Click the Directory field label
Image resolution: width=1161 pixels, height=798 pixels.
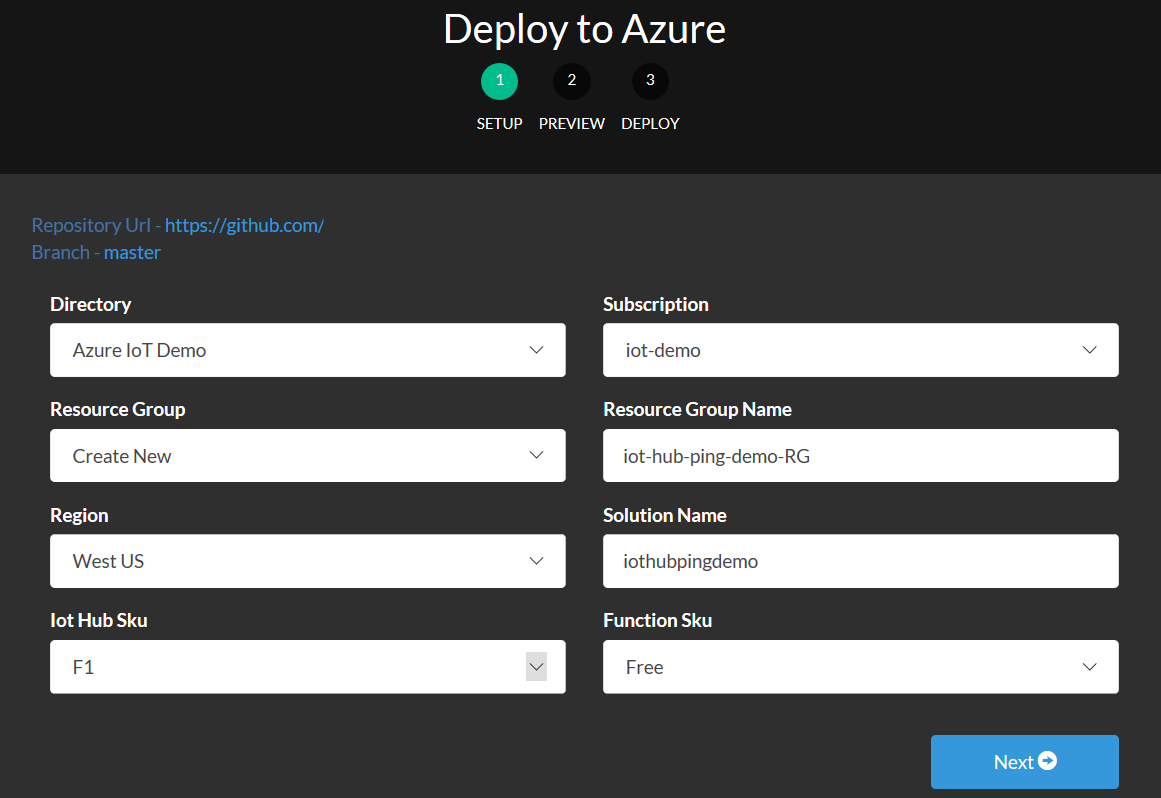(x=90, y=304)
